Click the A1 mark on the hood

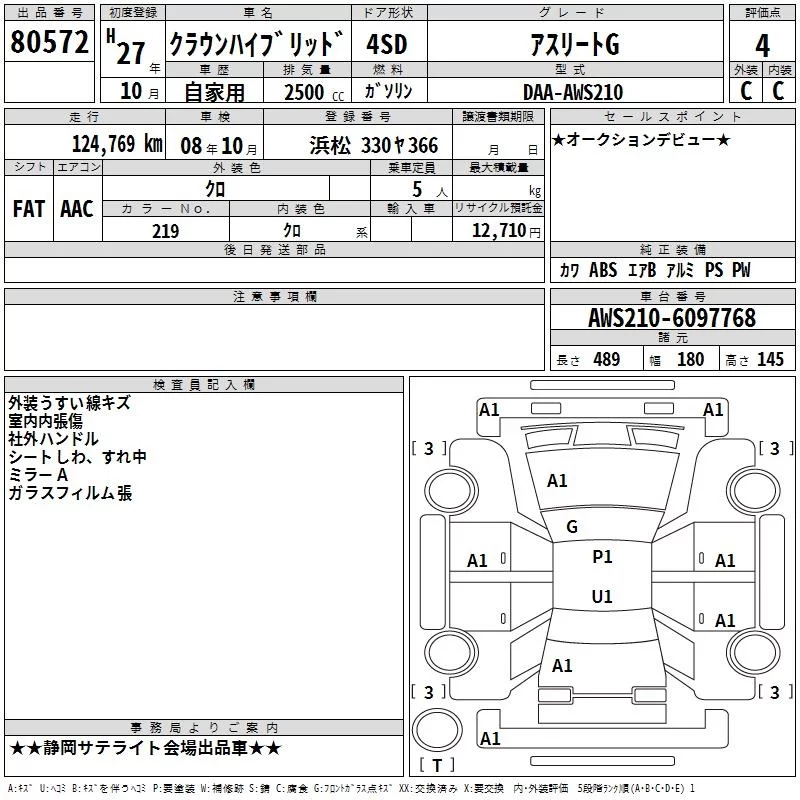(557, 481)
